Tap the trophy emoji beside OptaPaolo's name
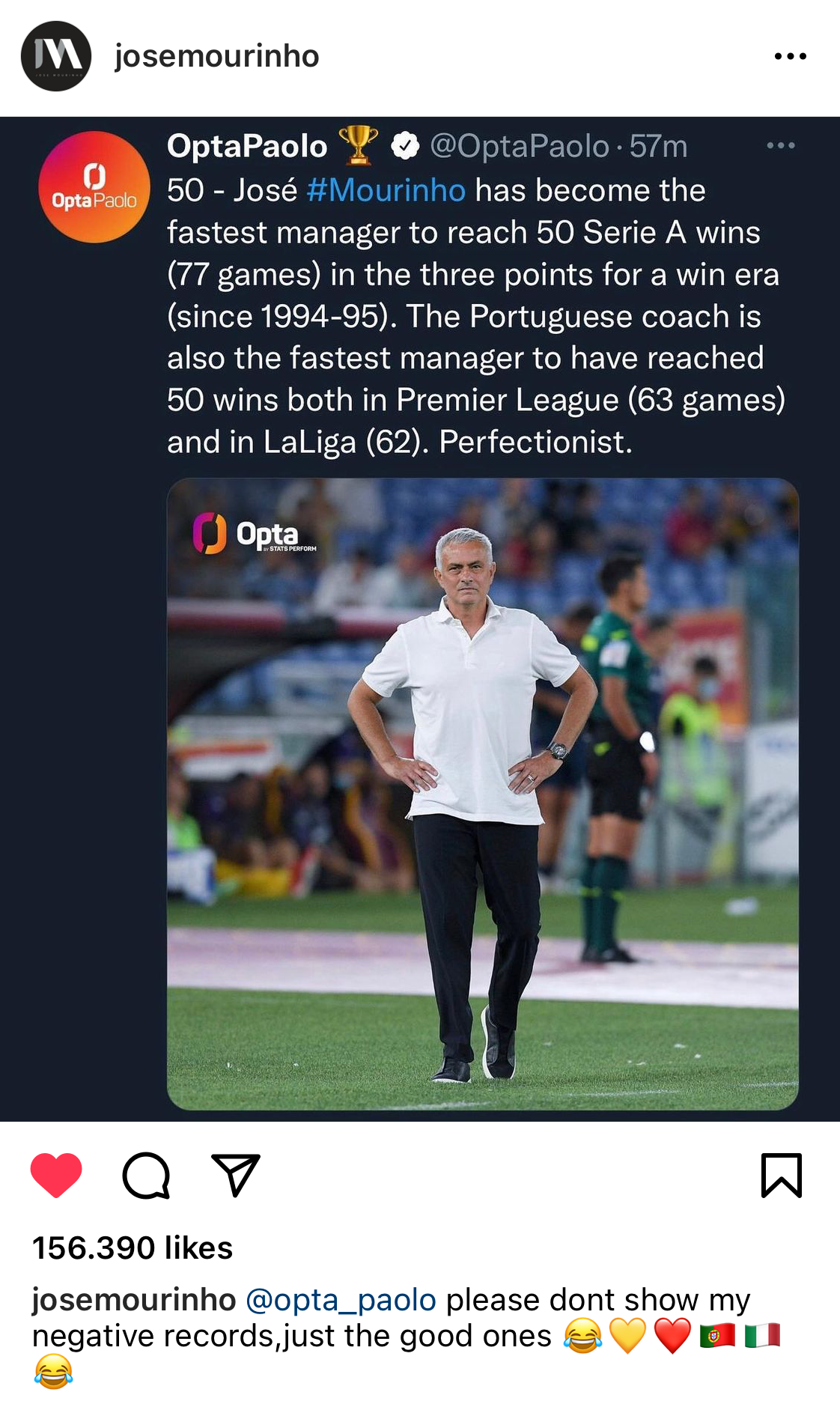 click(x=359, y=147)
